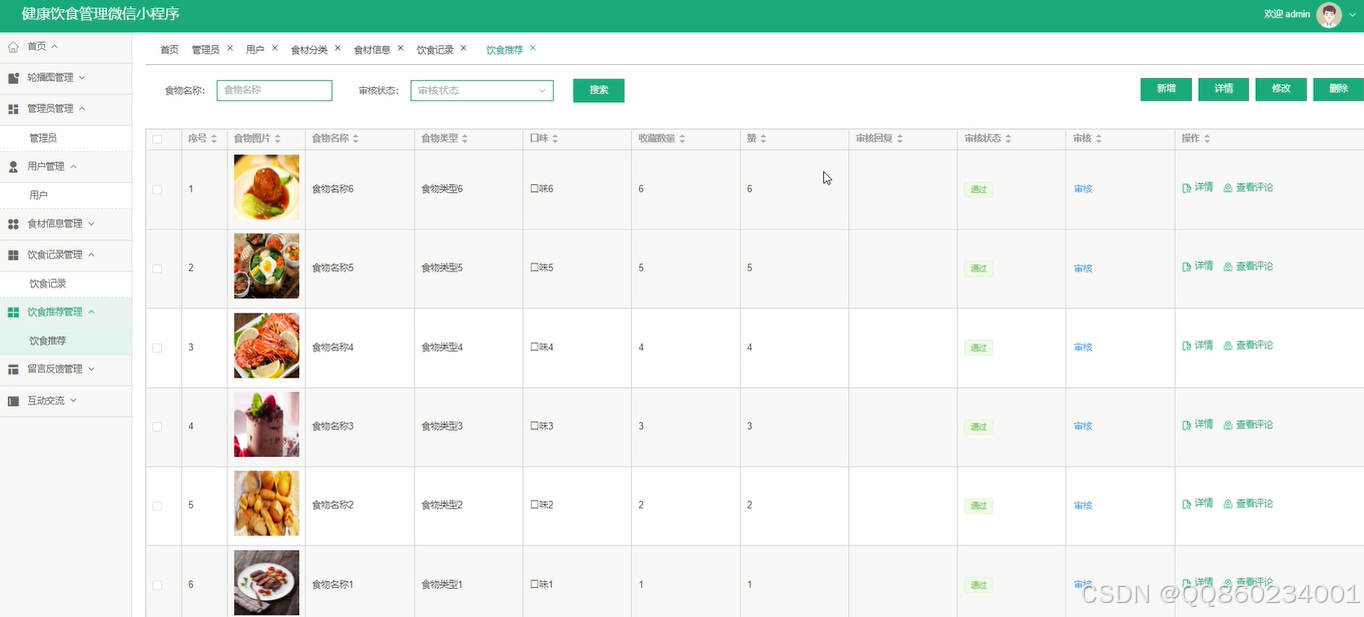Collapse the 饮食记录管理 menu

pyautogui.click(x=92, y=255)
